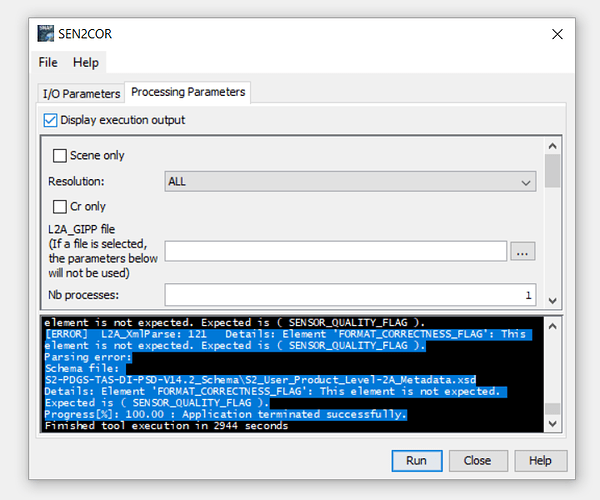
Task: Open the Resolution dropdown showing ALL
Action: 350,181
